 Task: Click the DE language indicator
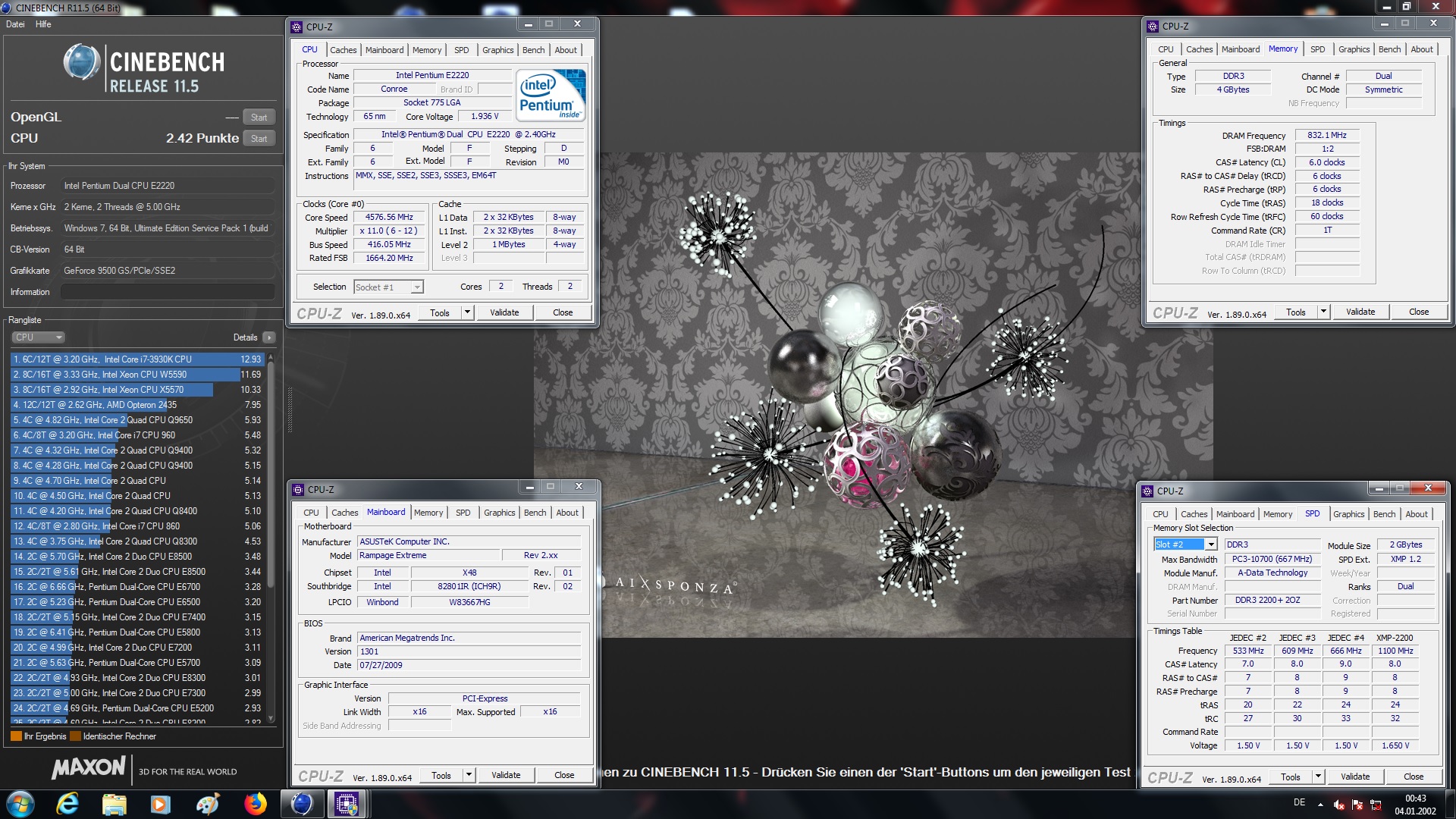point(1299,802)
